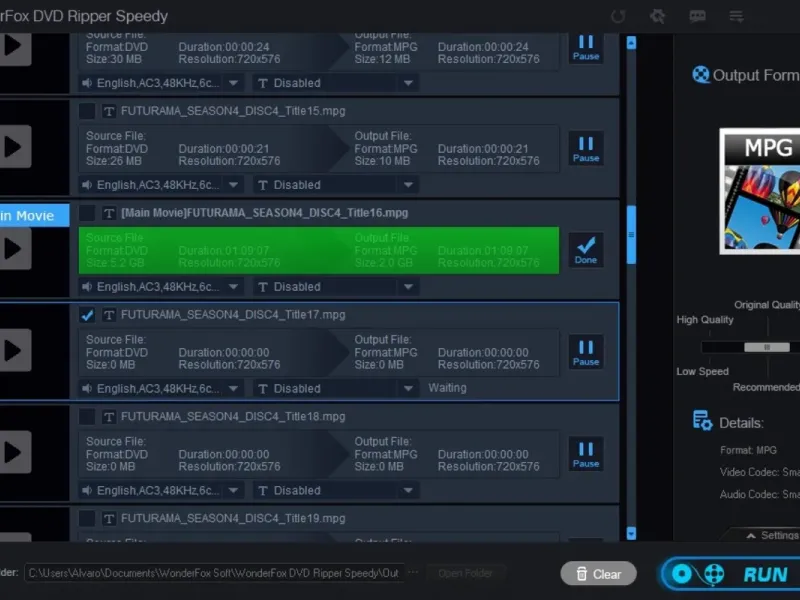Image resolution: width=800 pixels, height=600 pixels.
Task: Click the Done checkmark for Title16
Action: 586,250
